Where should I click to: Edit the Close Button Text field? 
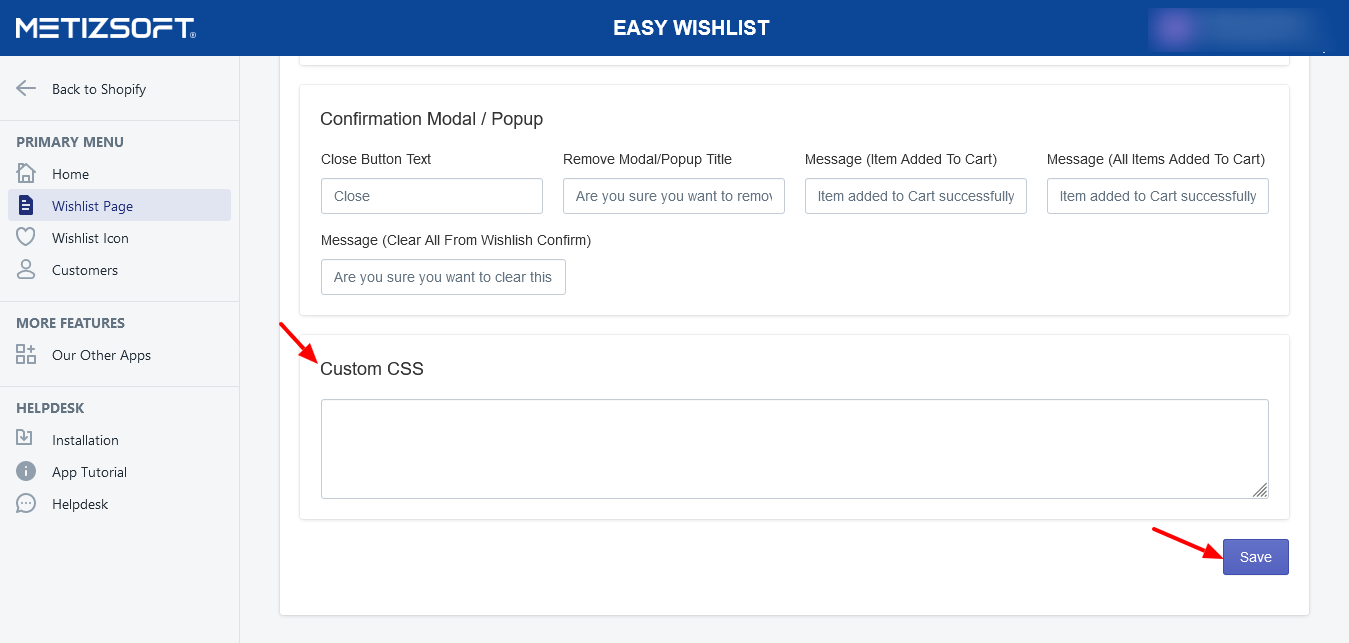[x=431, y=196]
